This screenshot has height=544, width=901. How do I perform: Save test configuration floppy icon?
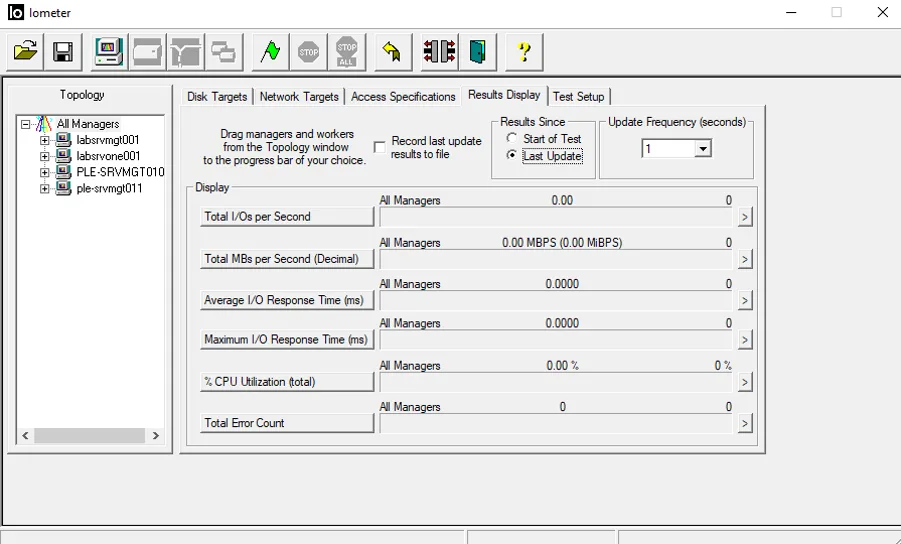(63, 52)
